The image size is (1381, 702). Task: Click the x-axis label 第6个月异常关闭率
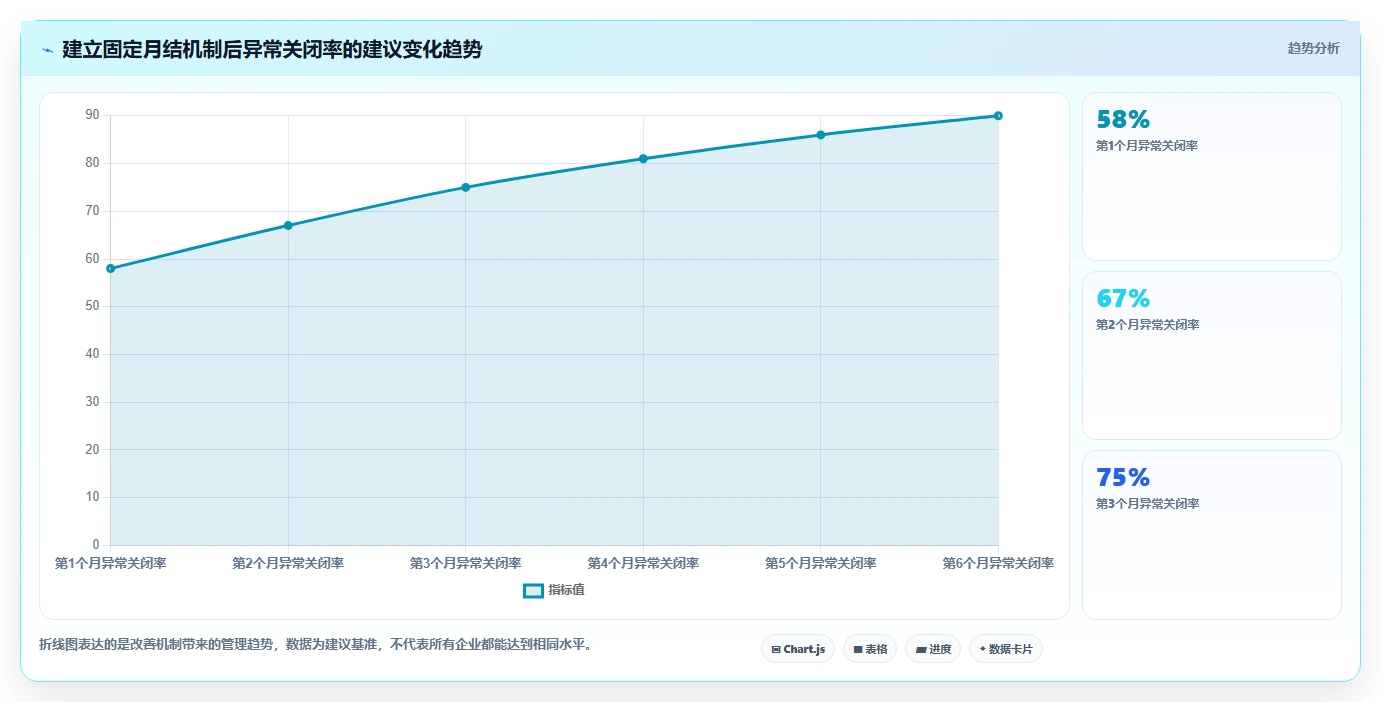click(x=998, y=564)
